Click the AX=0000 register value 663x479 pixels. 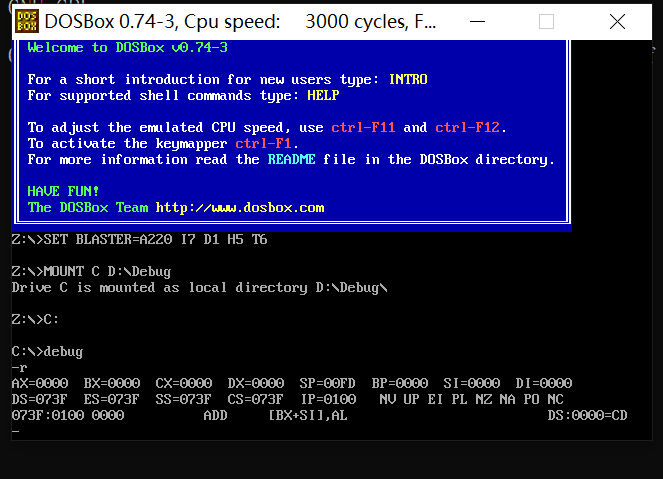point(40,383)
